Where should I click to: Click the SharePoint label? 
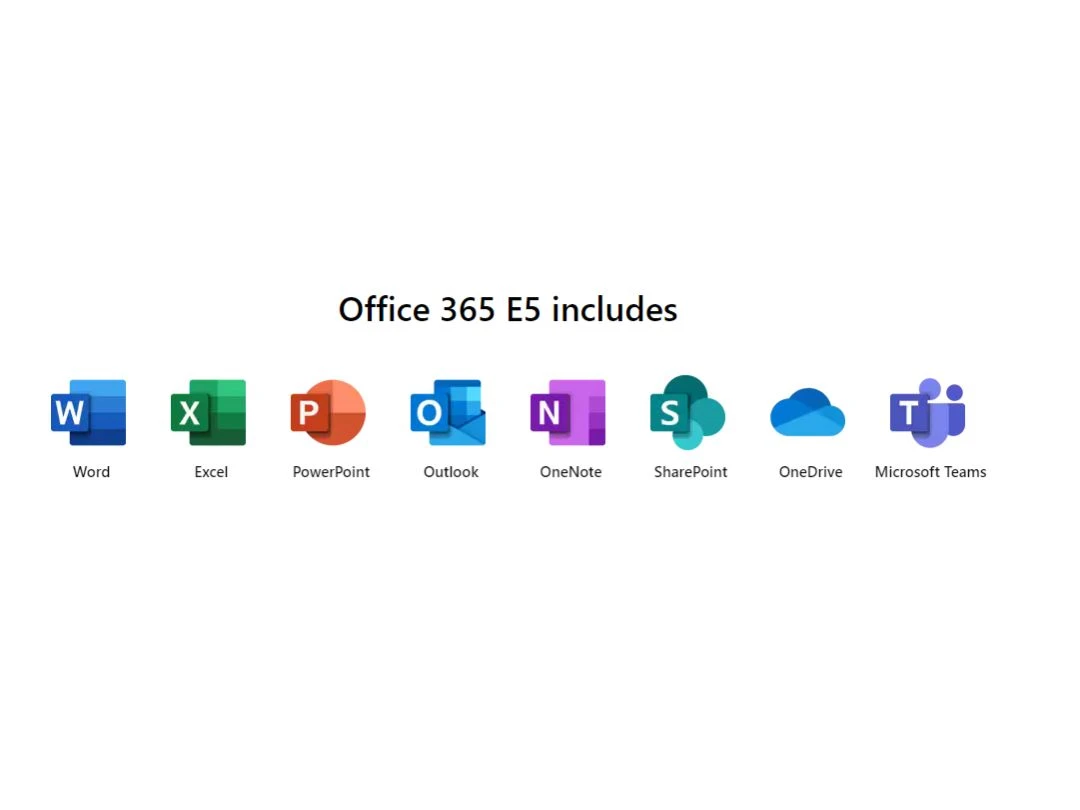click(x=690, y=471)
